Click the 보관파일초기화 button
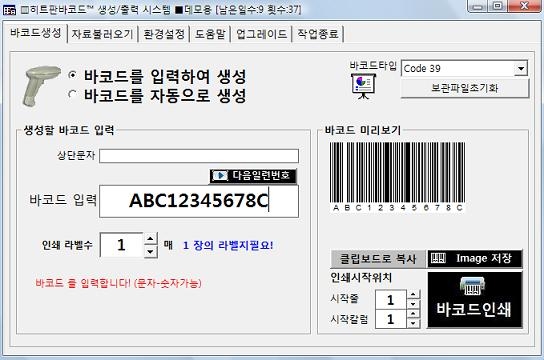The image size is (544, 360). (x=465, y=88)
